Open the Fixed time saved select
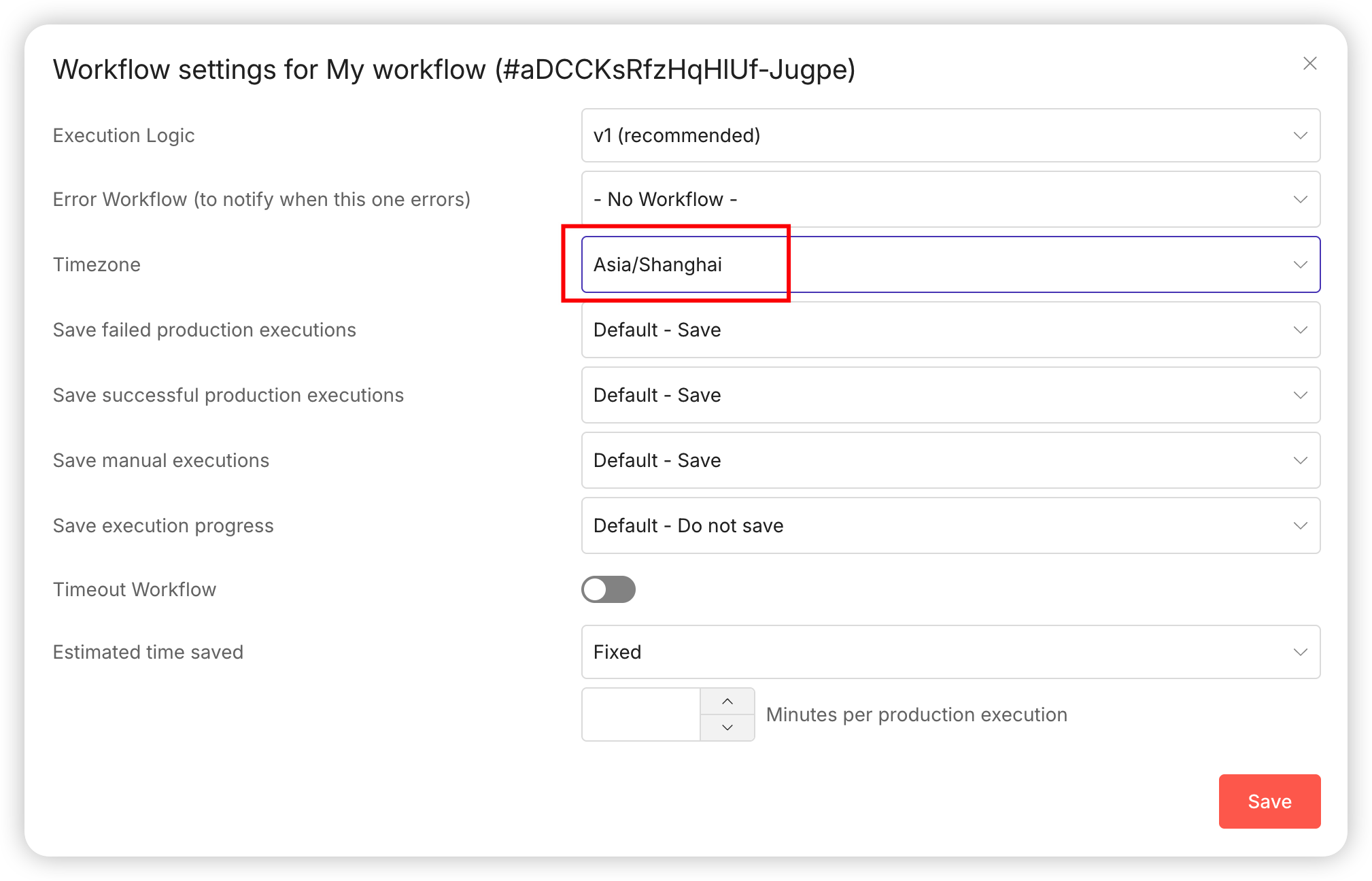1372x881 pixels. tap(950, 652)
